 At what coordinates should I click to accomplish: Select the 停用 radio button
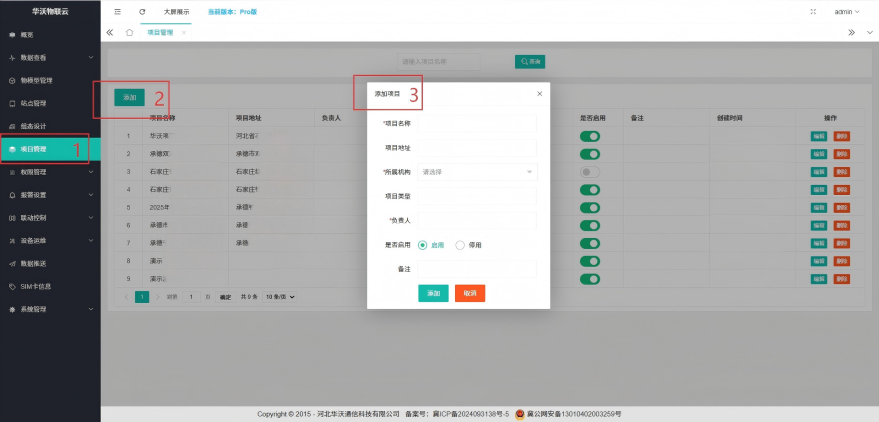pos(460,244)
